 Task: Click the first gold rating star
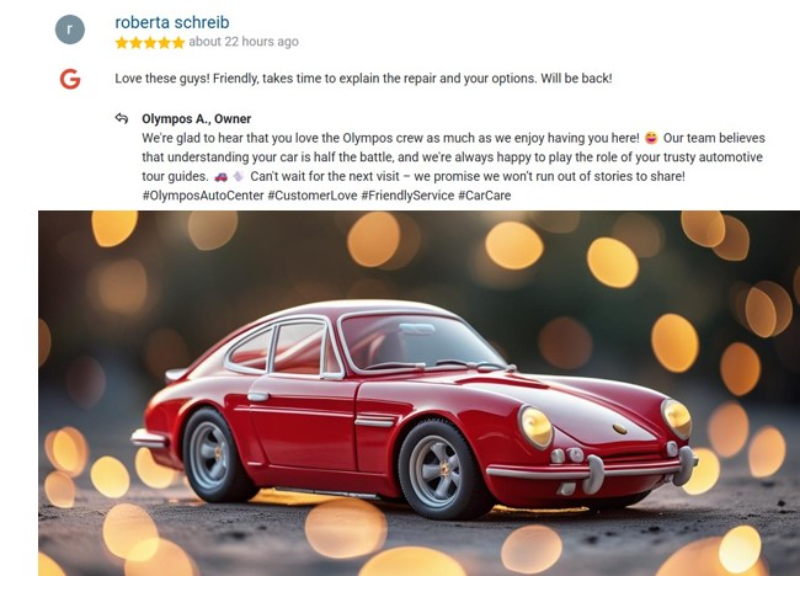(x=121, y=42)
